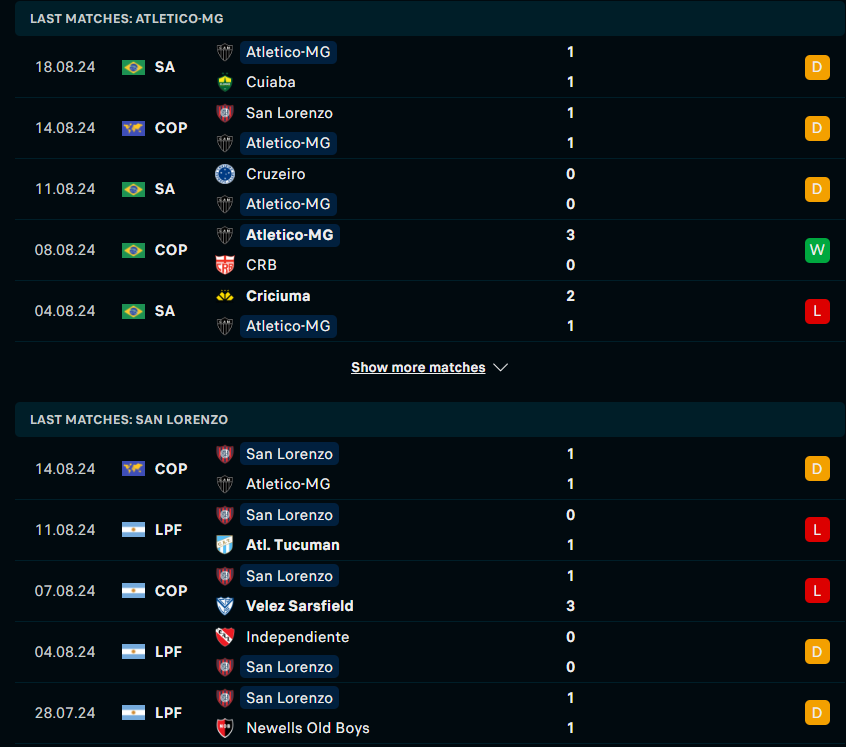The width and height of the screenshot is (846, 747).
Task: Click the COP label for the 07.08.24 match
Action: point(171,591)
